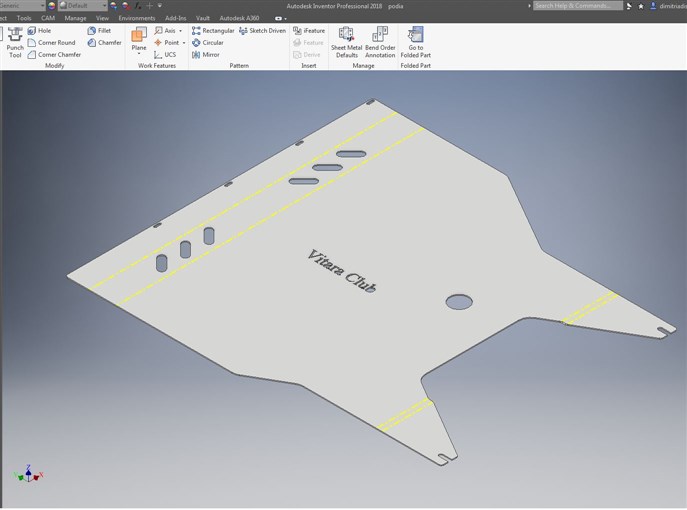Use the Mirror pattern tool

point(206,55)
